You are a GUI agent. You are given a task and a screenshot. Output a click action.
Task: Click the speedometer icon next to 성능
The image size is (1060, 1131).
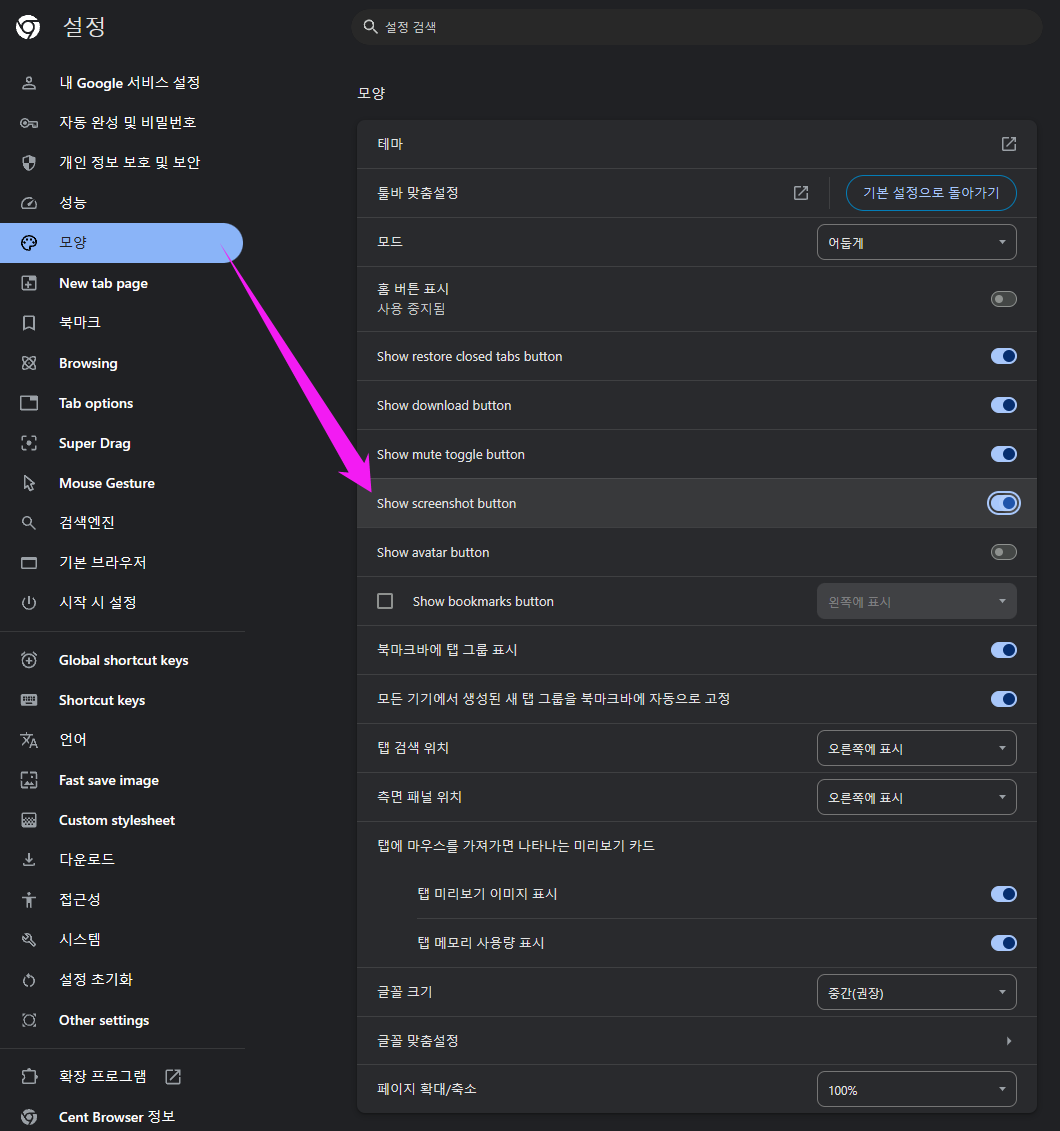29,203
